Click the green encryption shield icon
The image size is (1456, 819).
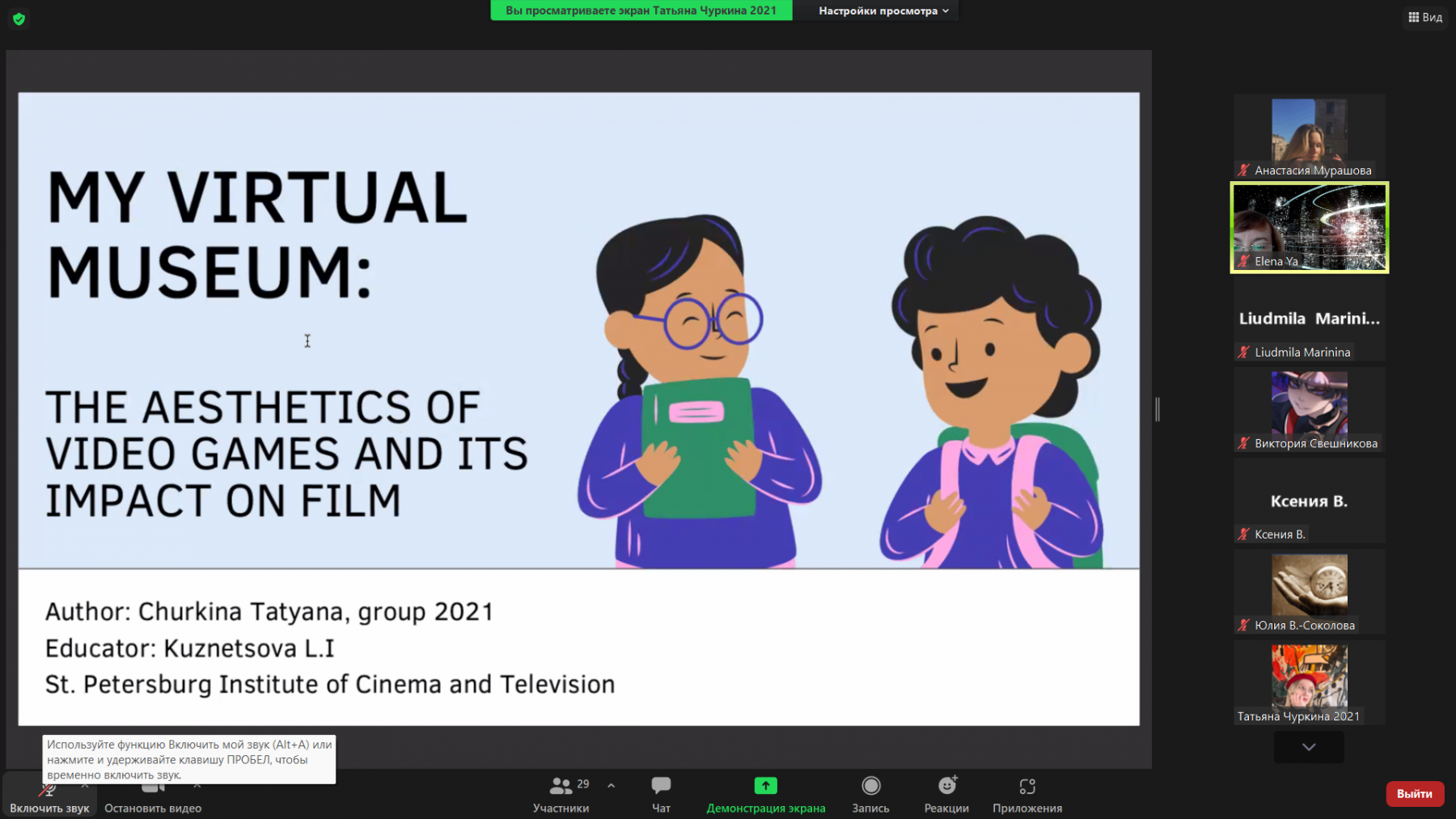pyautogui.click(x=19, y=19)
